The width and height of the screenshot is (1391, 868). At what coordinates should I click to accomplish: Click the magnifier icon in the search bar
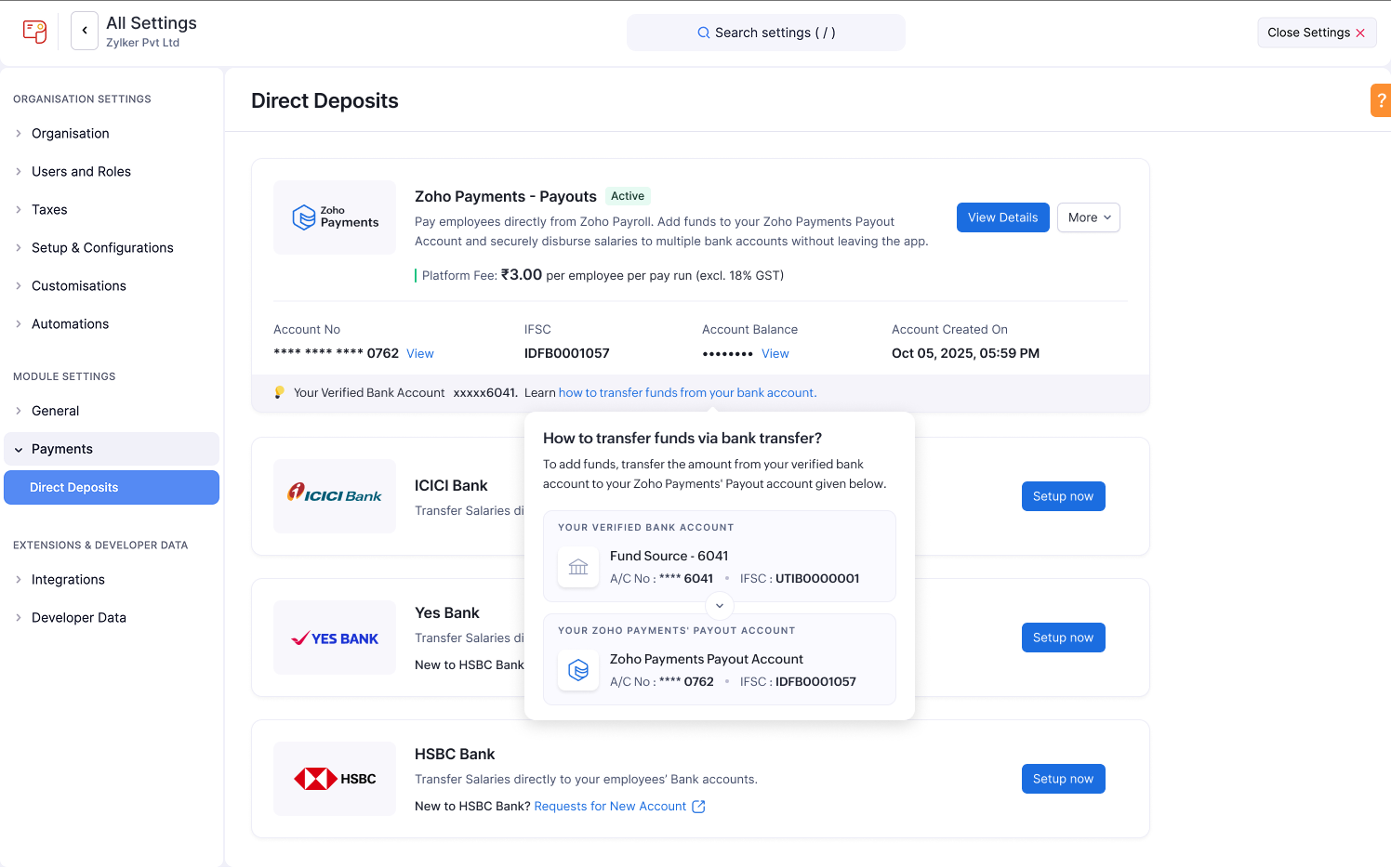(703, 32)
